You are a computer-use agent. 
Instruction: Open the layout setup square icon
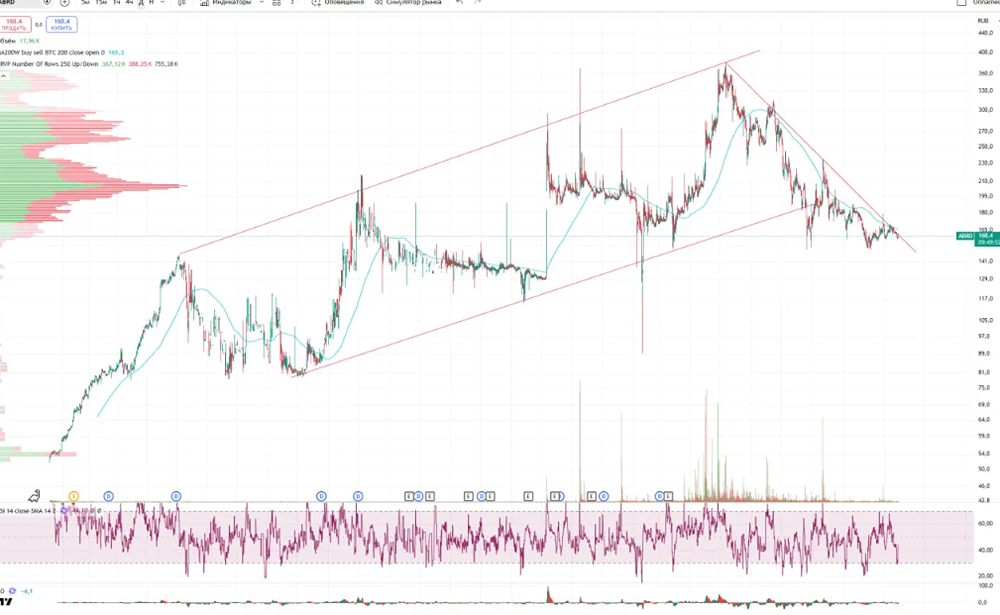click(x=962, y=3)
